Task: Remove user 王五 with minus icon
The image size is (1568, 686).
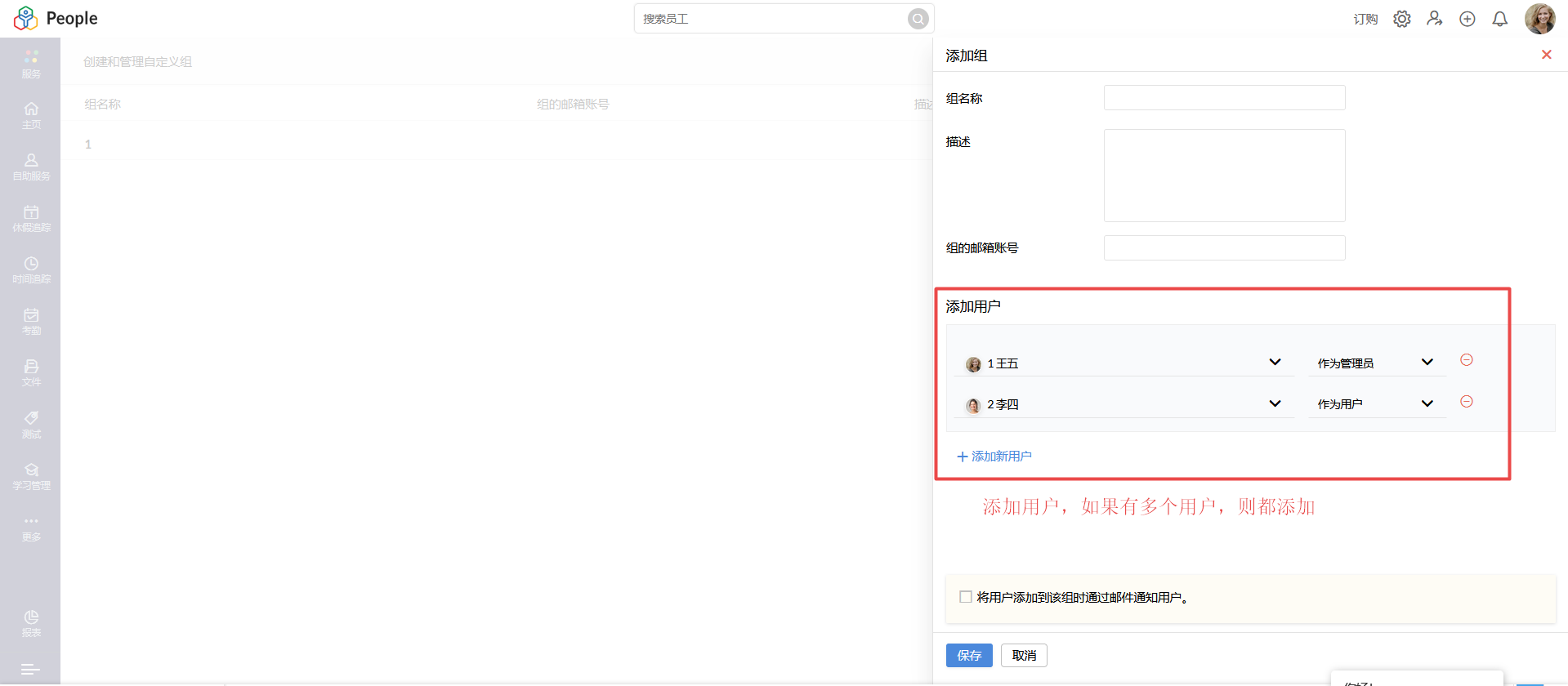Action: click(1466, 360)
